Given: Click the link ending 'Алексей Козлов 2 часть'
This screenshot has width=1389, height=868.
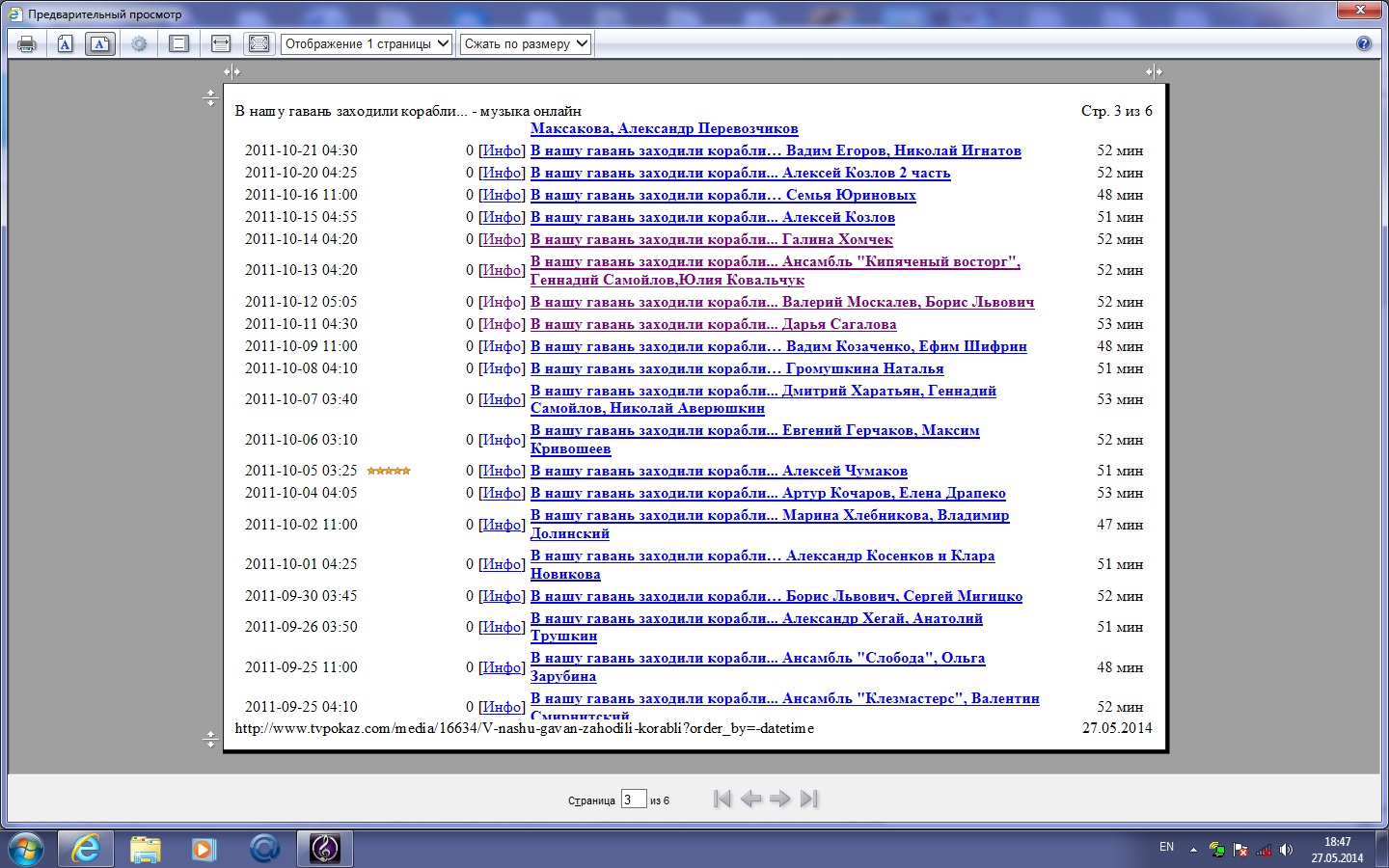Looking at the screenshot, I should [x=740, y=173].
